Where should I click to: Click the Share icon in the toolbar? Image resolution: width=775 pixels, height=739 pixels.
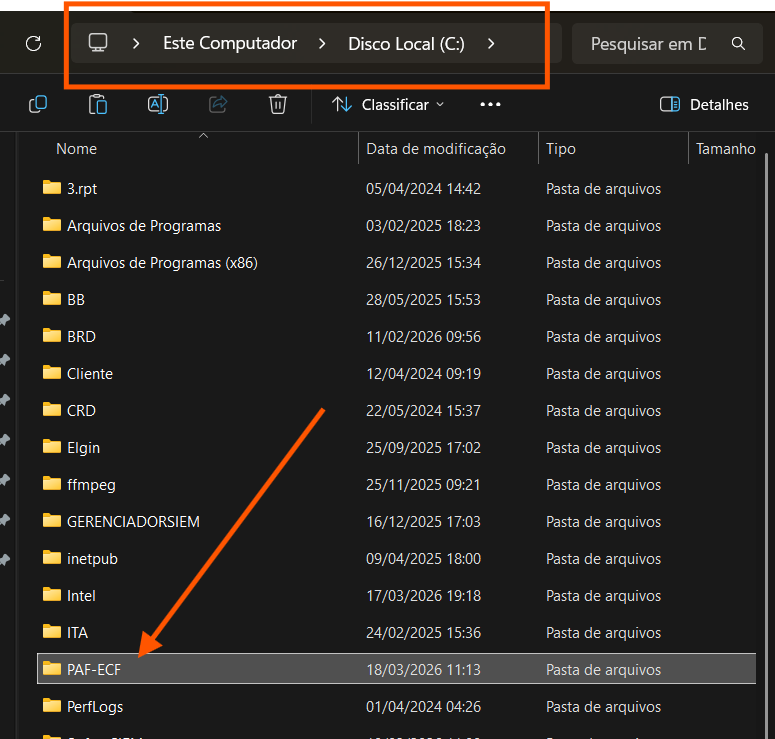tap(218, 104)
